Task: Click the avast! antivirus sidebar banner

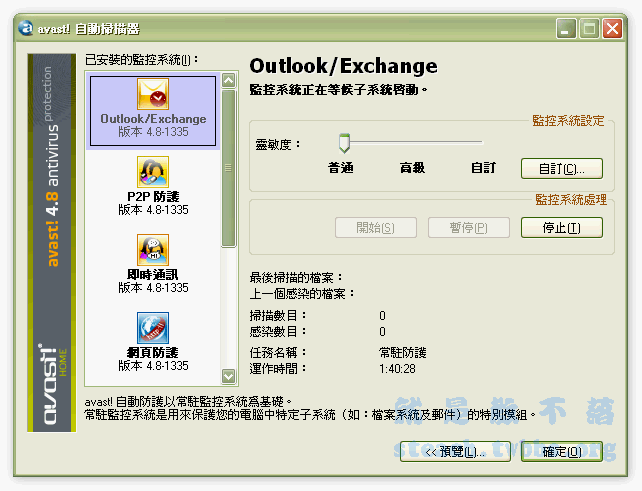Action: 52,243
